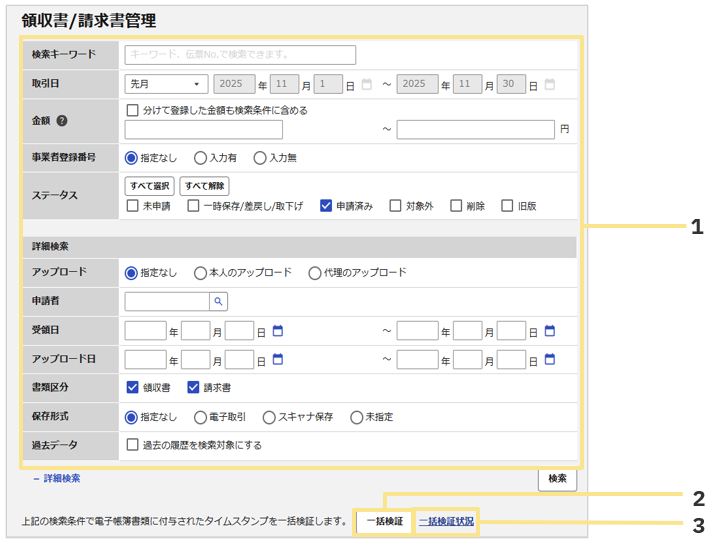This screenshot has width=711, height=549.
Task: Check the 未申請 status checkbox
Action: tap(132, 206)
